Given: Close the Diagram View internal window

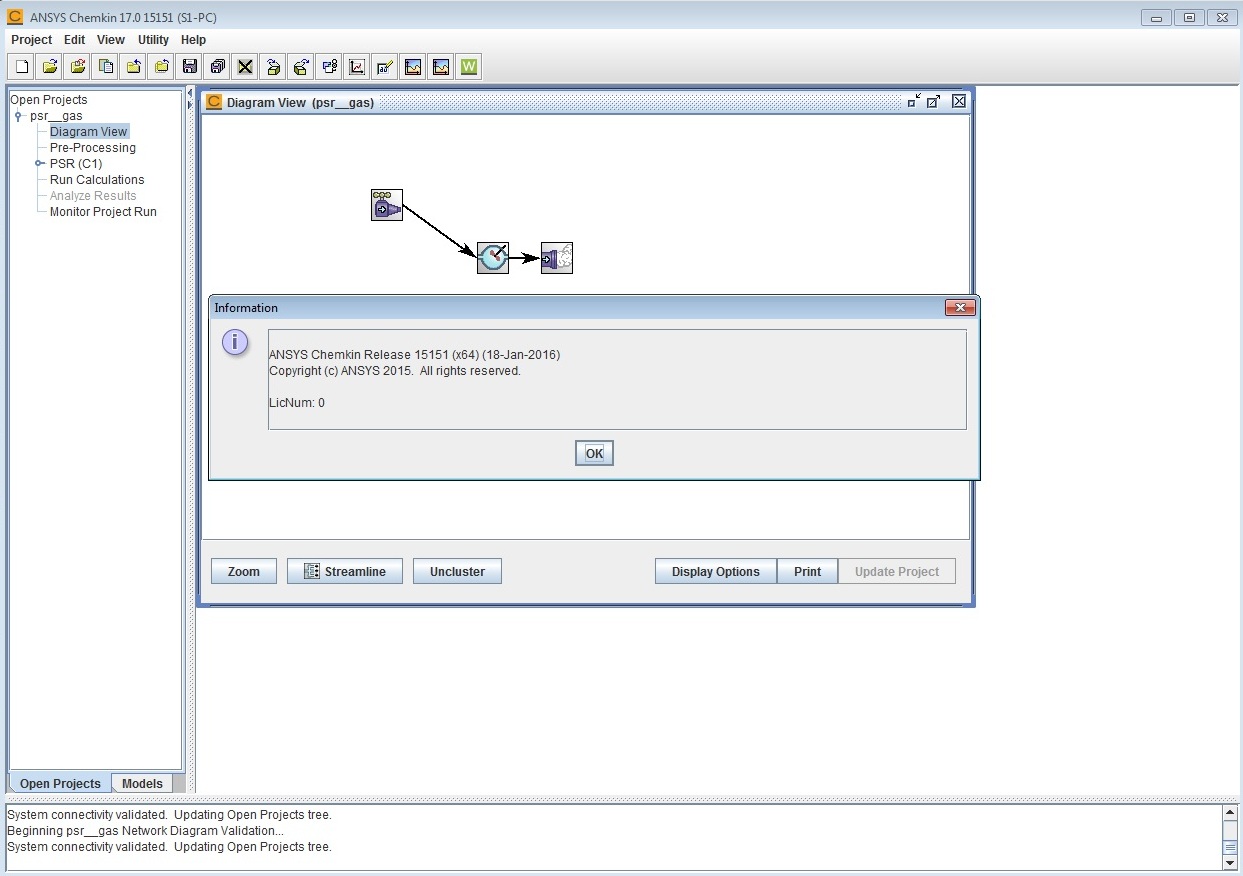Looking at the screenshot, I should [959, 101].
